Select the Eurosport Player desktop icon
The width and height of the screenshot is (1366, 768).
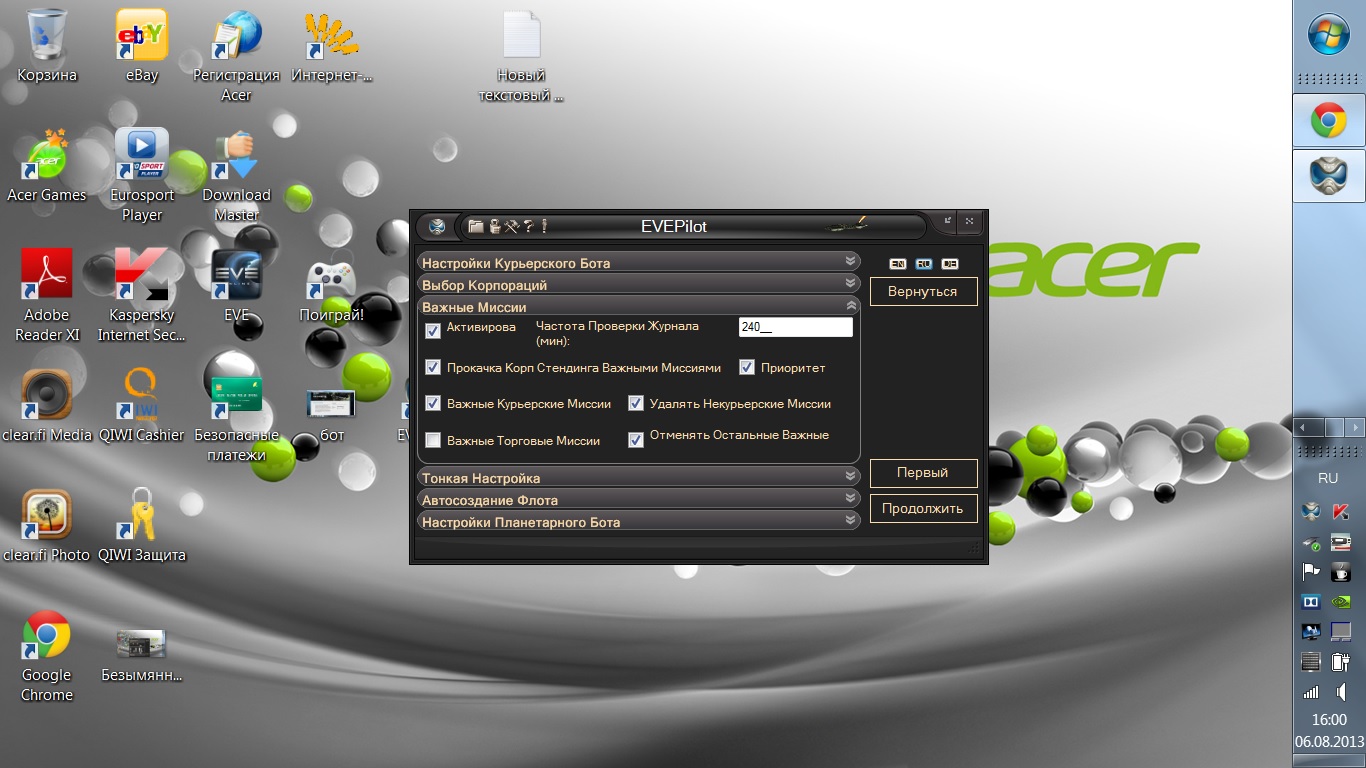point(141,175)
